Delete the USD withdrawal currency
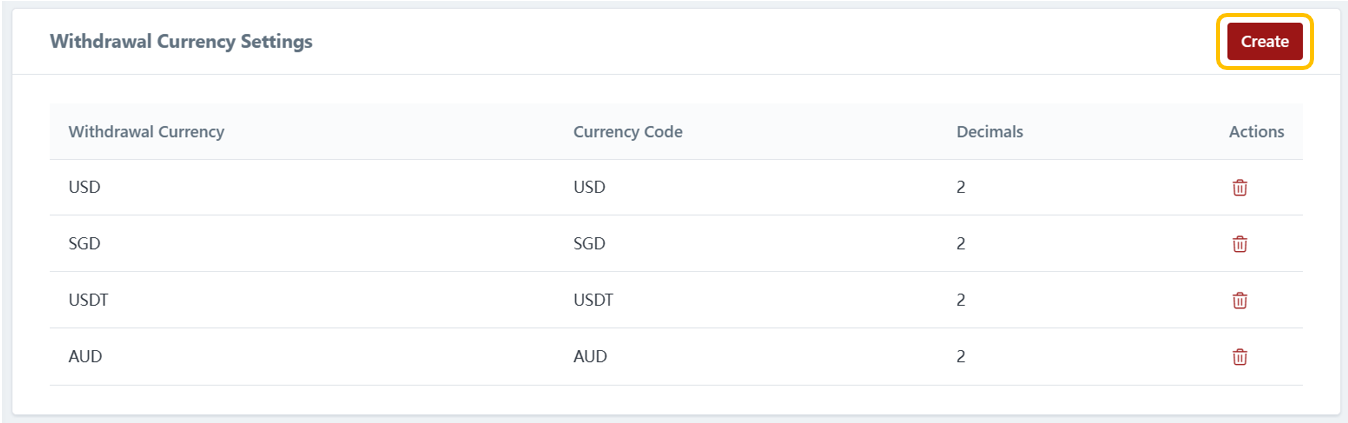Viewport: 1348px width, 423px height. 1239,187
